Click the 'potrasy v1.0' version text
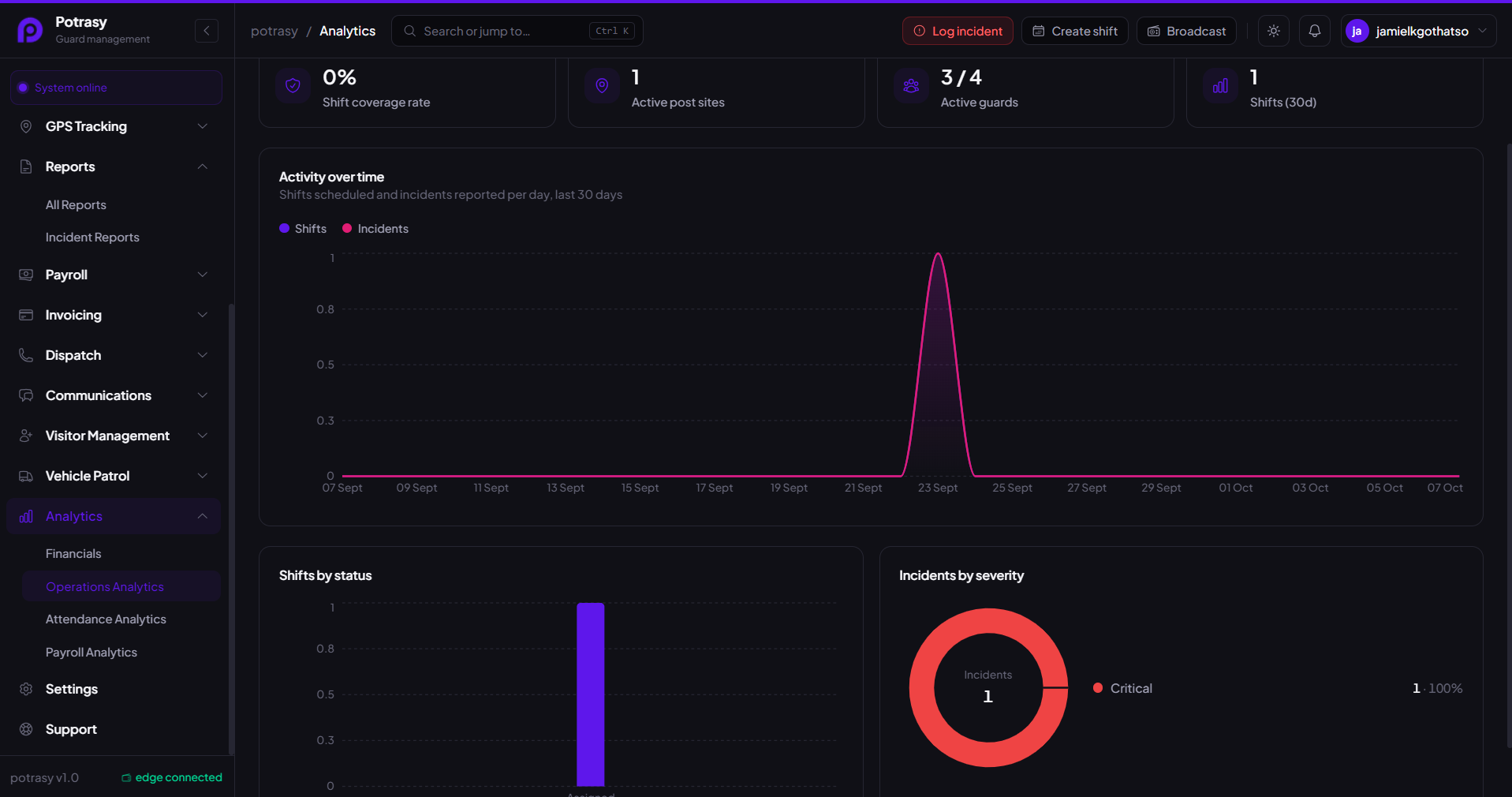Image resolution: width=1512 pixels, height=797 pixels. (44, 778)
